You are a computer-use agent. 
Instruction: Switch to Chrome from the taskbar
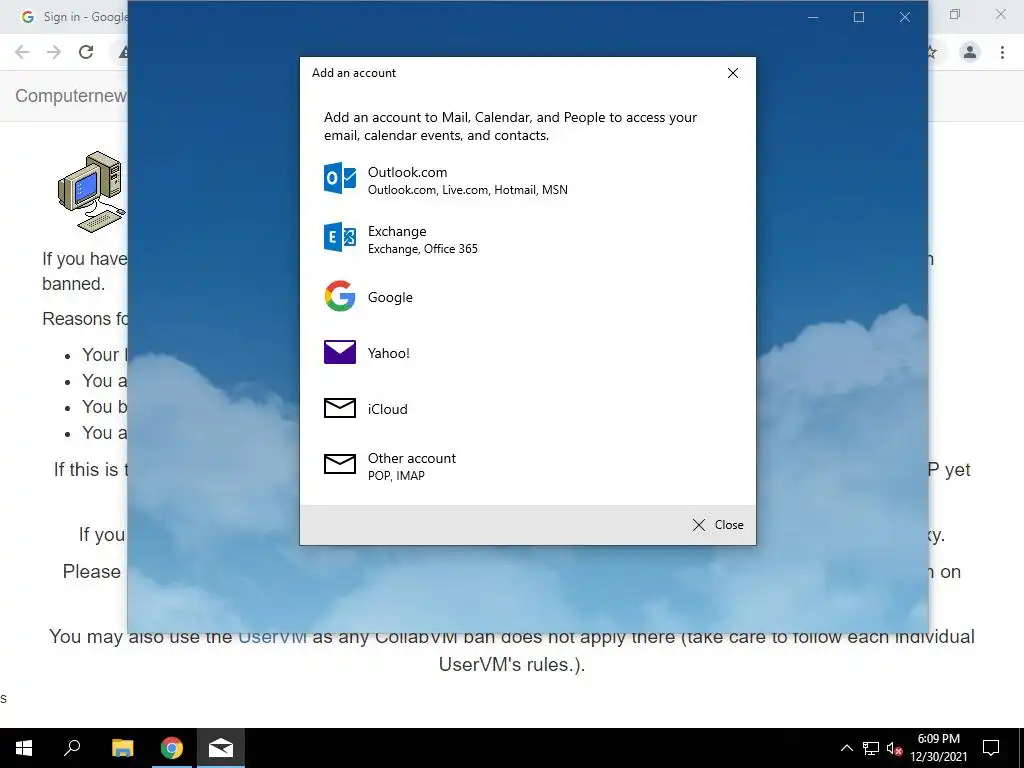point(172,748)
